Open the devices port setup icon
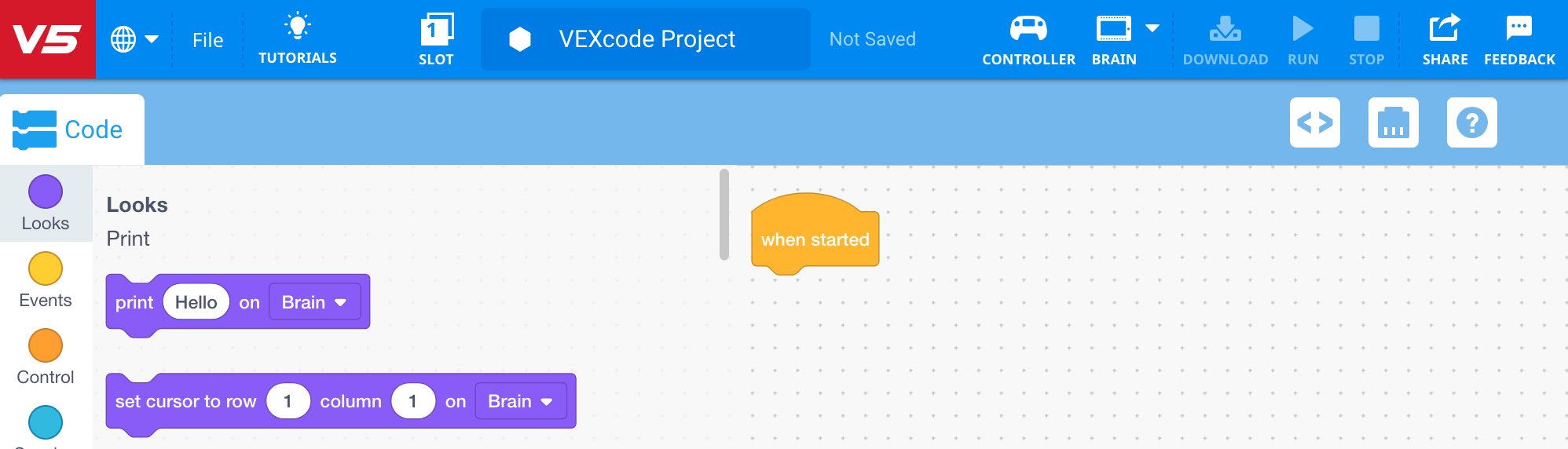This screenshot has width=1568, height=449. coord(1393,122)
